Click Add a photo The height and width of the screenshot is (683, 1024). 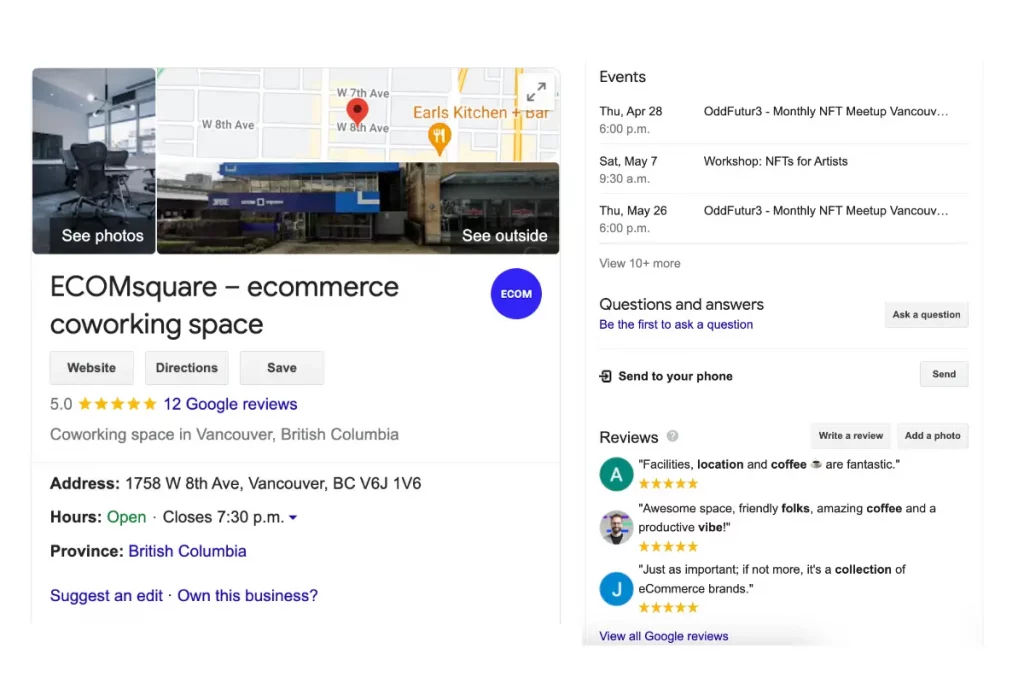tap(932, 436)
